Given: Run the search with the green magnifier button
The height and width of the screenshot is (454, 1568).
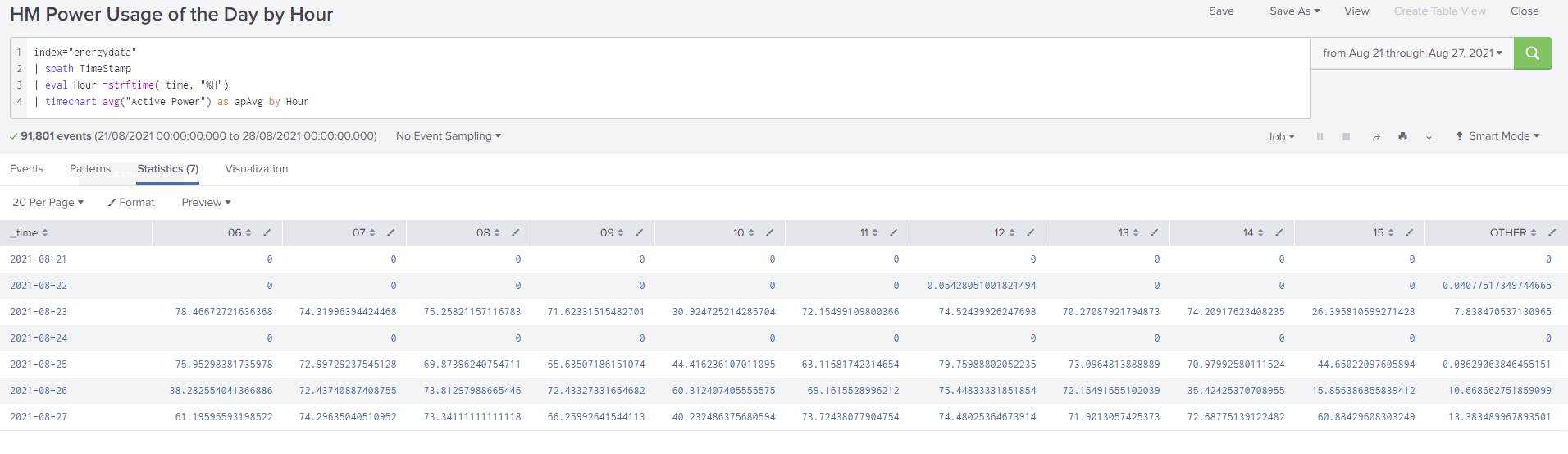Looking at the screenshot, I should point(1532,53).
